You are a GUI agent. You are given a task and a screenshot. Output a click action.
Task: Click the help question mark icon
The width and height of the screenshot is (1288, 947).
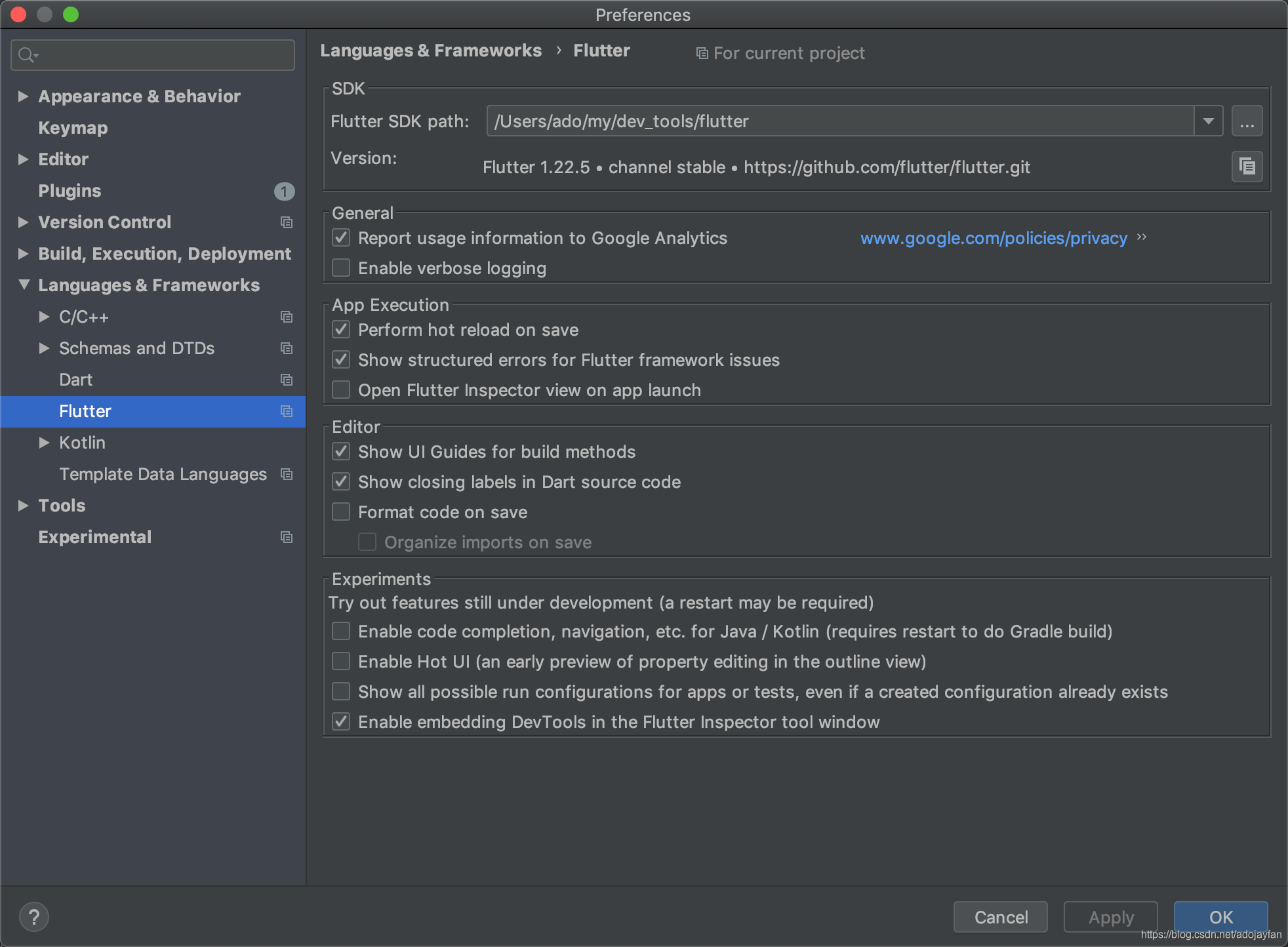pos(34,917)
